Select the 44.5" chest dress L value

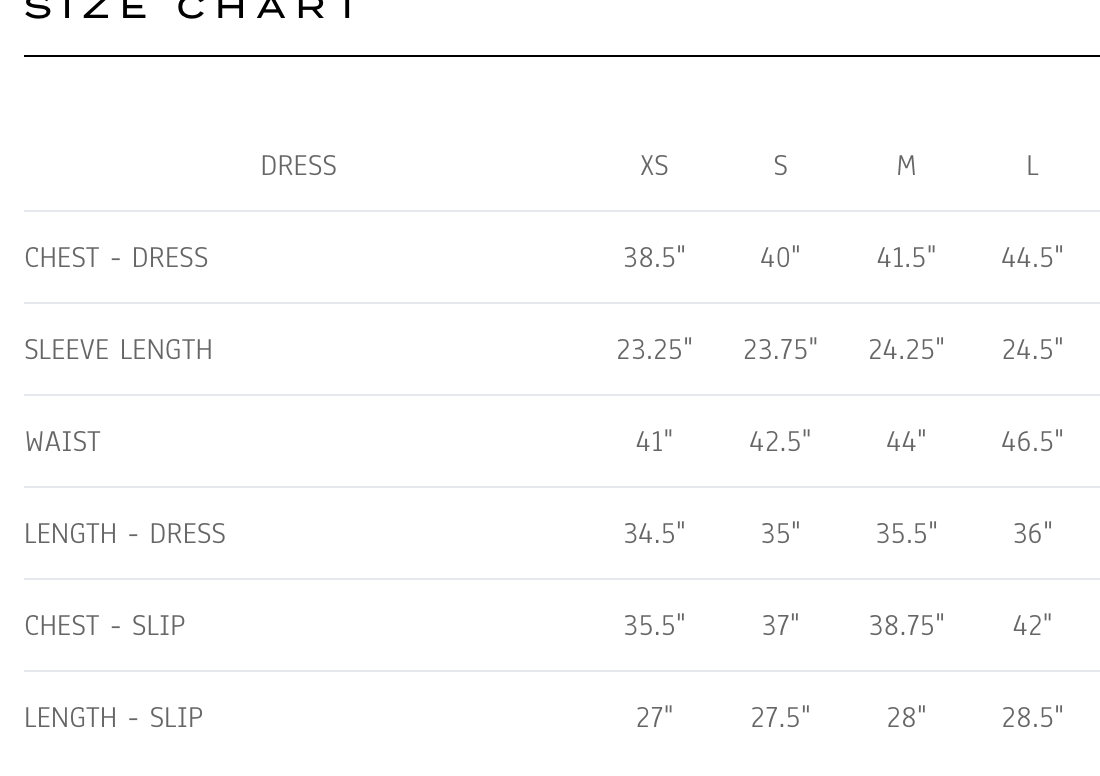tap(1032, 258)
